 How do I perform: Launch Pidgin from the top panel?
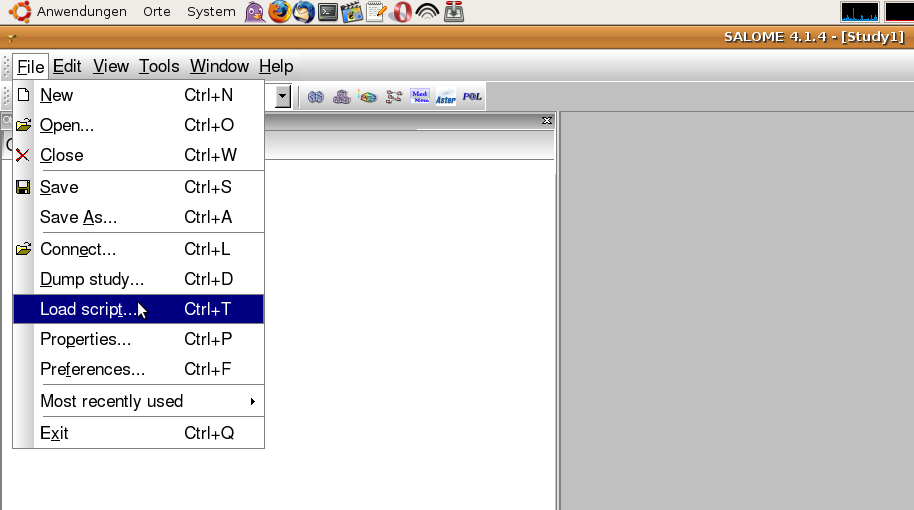(x=255, y=12)
